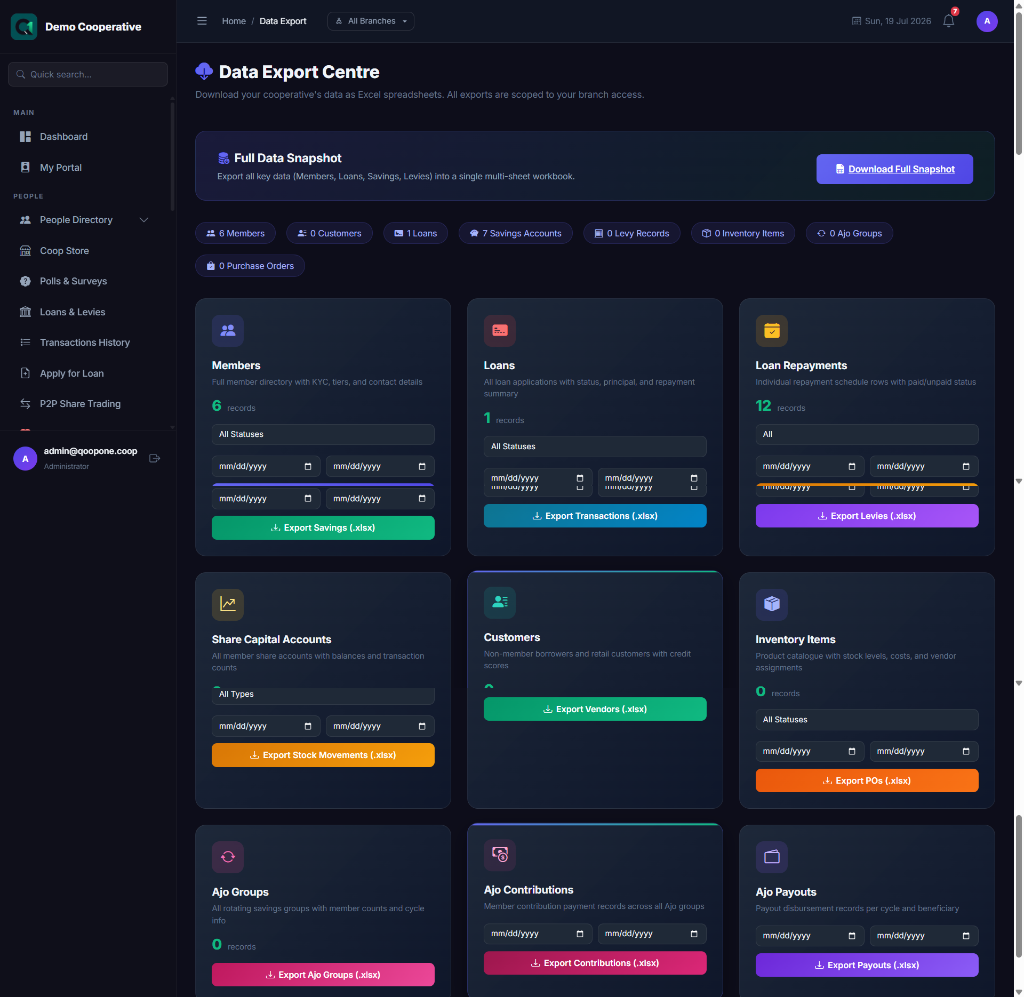Image resolution: width=1024 pixels, height=997 pixels.
Task: Click Export Contributions (.xlsx) button
Action: (x=595, y=963)
